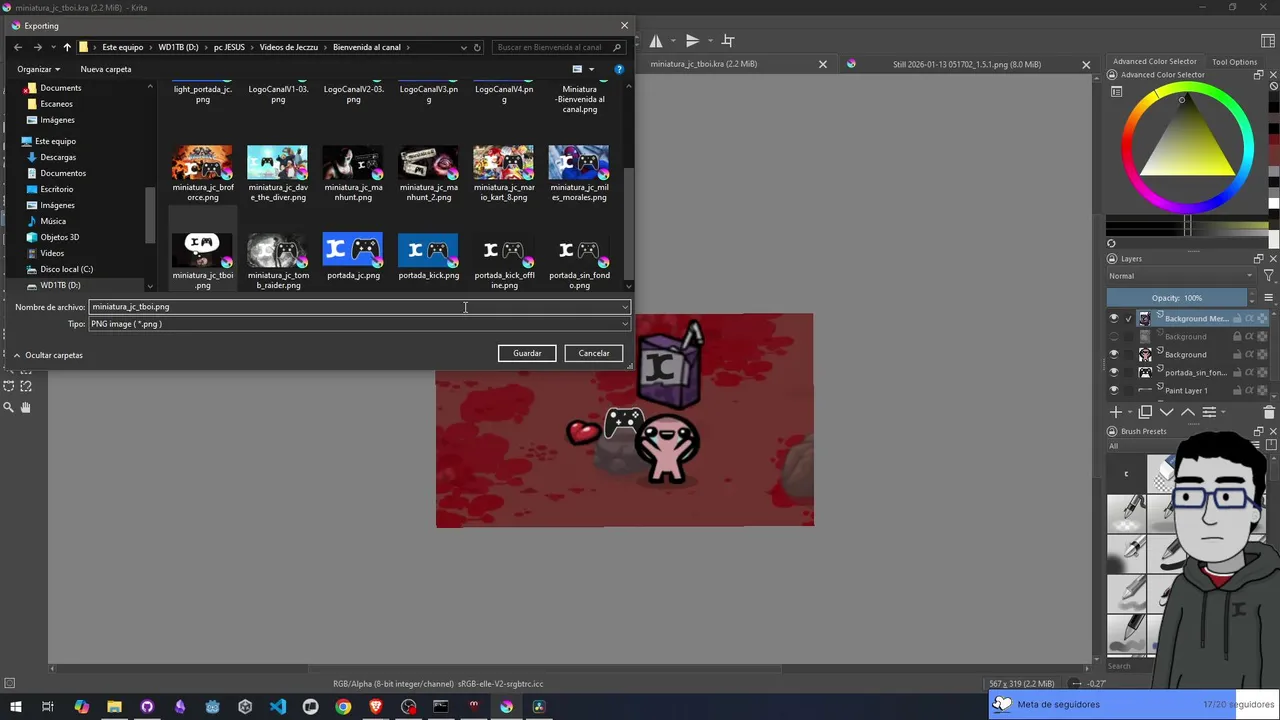The image size is (1280, 720).
Task: Switch to the Tool Options tab
Action: [1235, 62]
